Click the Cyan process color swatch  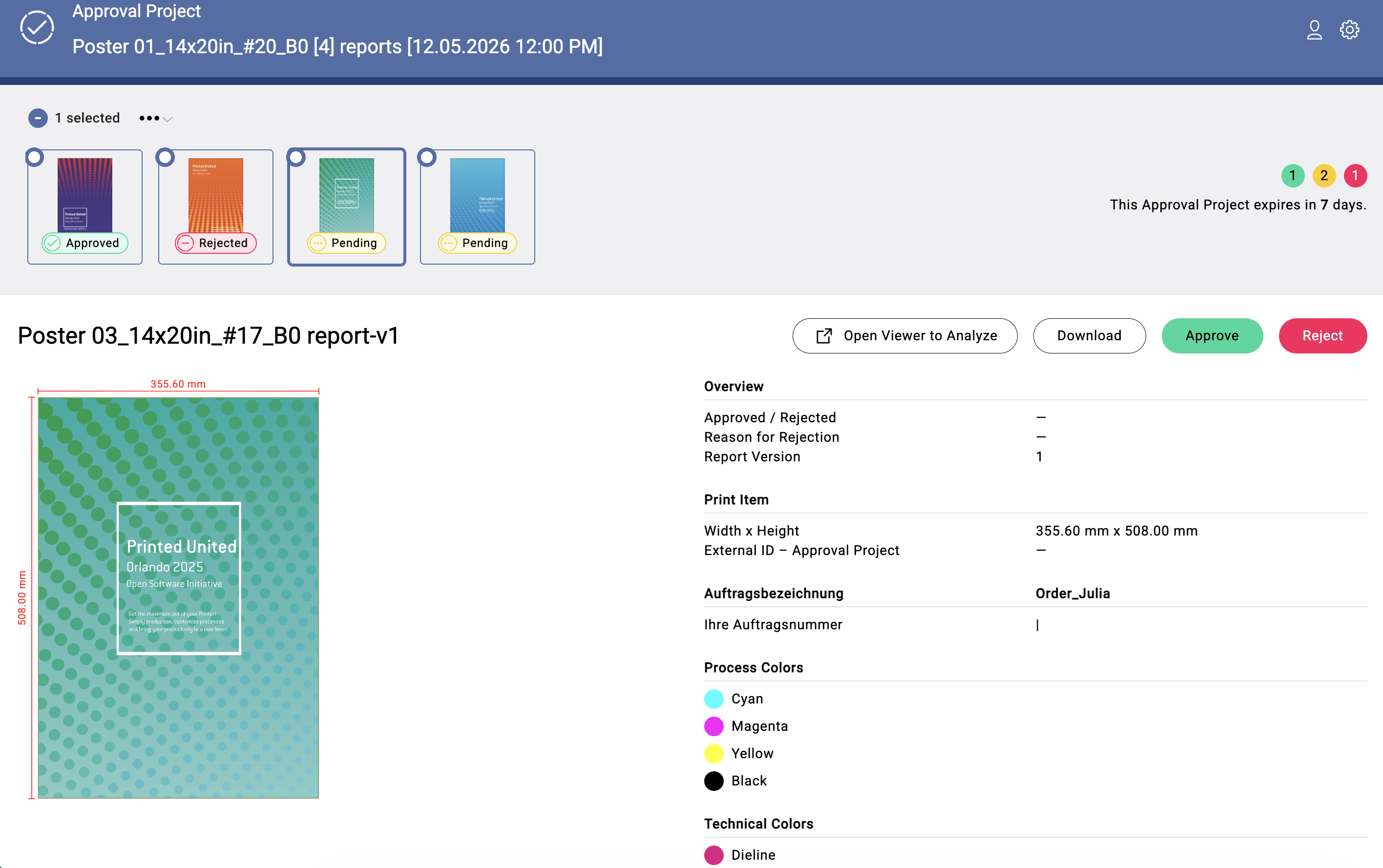pyautogui.click(x=713, y=699)
